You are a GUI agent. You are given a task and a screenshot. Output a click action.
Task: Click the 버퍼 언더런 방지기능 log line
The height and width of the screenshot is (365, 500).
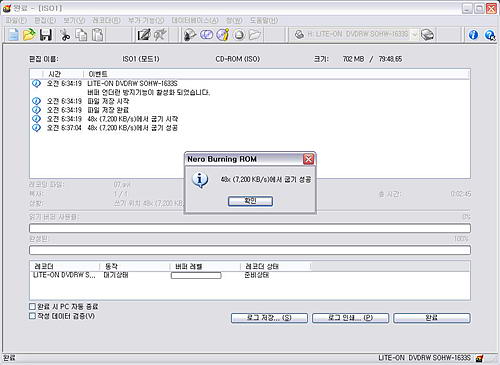coord(149,92)
